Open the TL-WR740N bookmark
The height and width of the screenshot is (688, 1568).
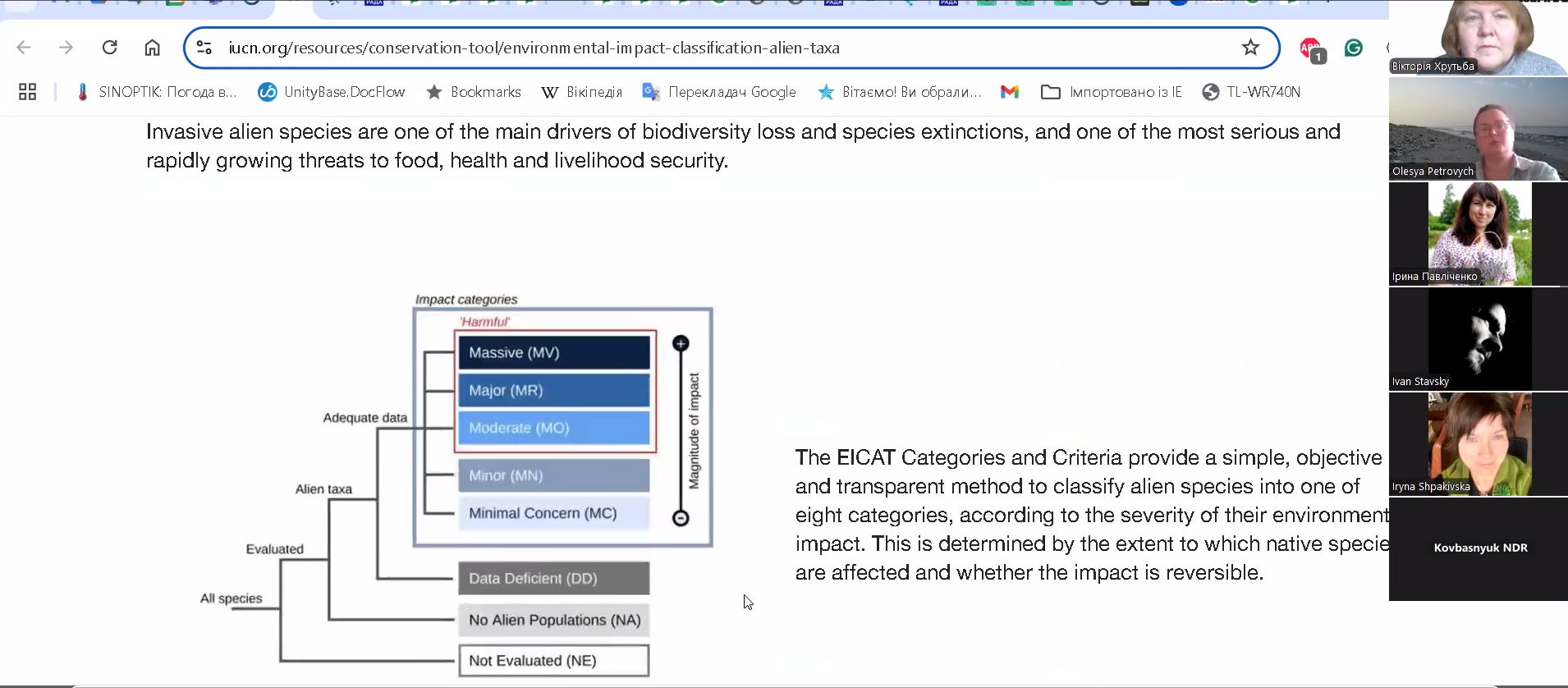[1251, 92]
